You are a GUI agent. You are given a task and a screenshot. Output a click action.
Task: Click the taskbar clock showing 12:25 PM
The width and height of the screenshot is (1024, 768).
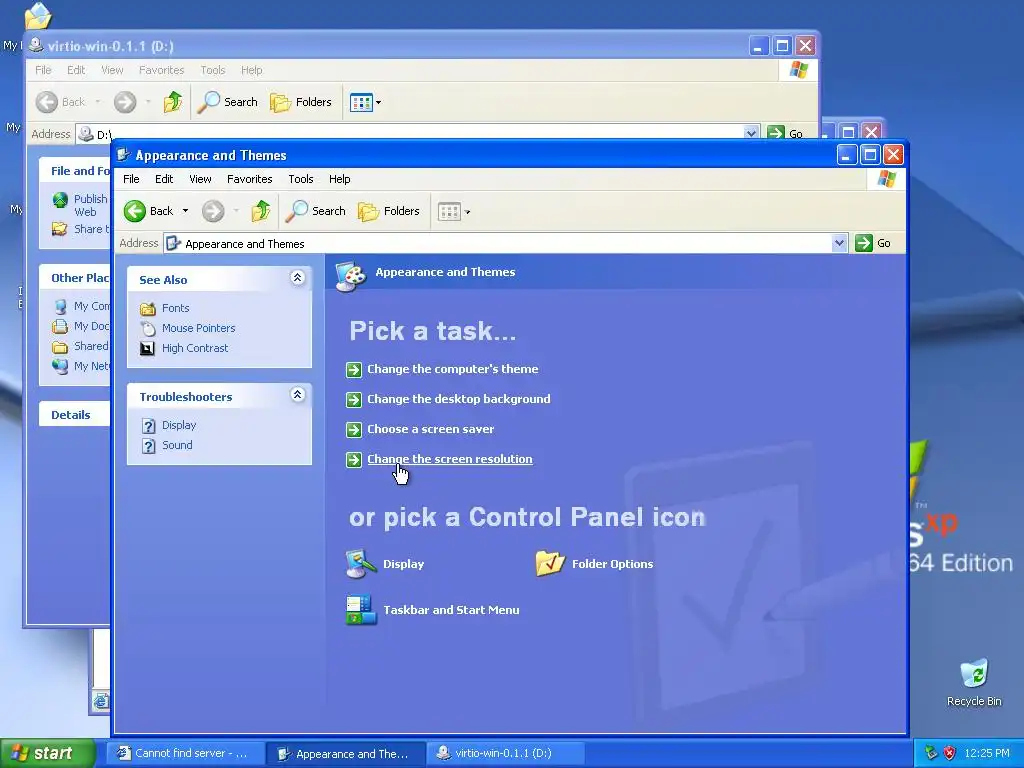tap(987, 753)
